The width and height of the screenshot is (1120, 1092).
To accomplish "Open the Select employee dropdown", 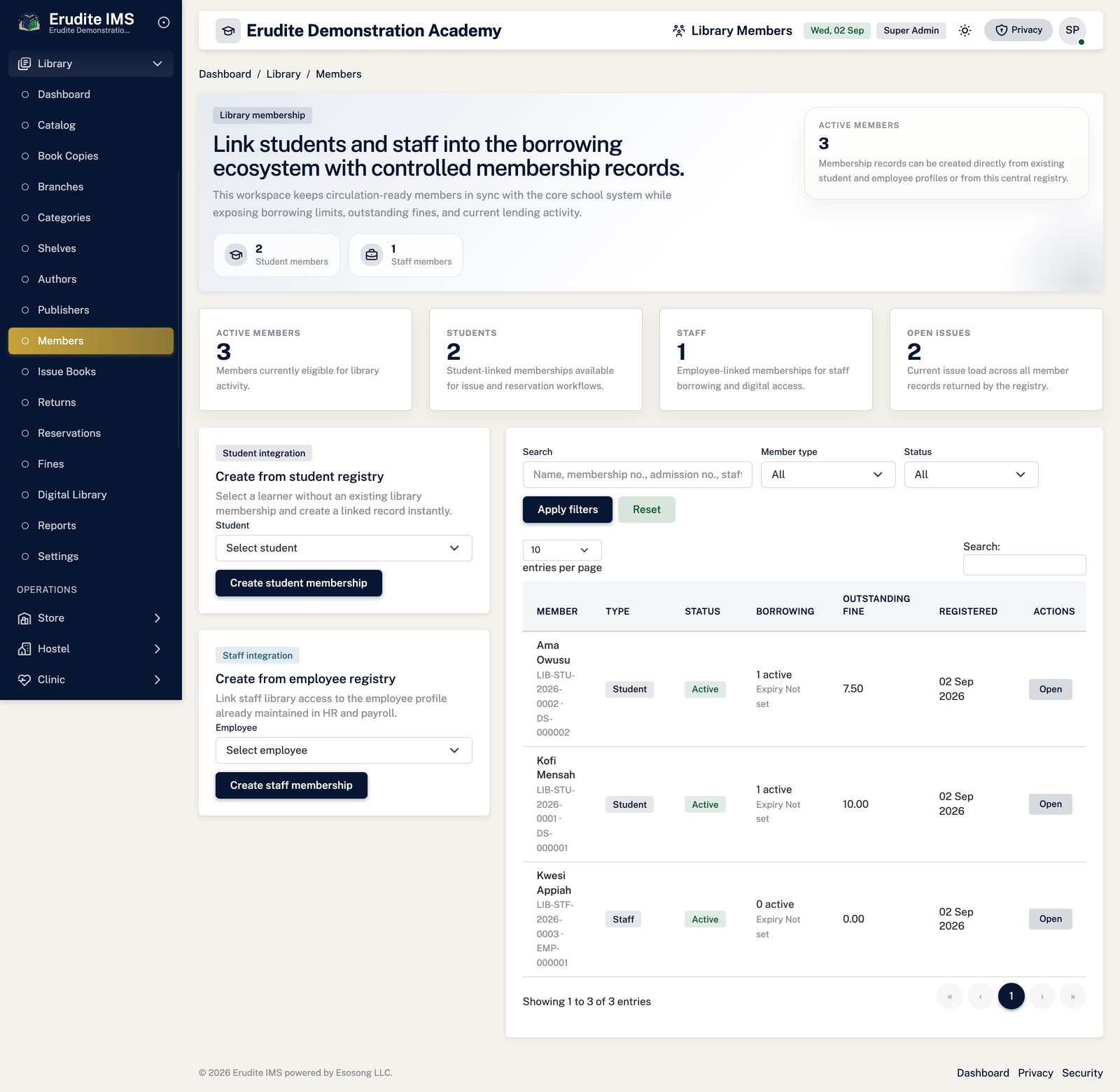I will (344, 750).
